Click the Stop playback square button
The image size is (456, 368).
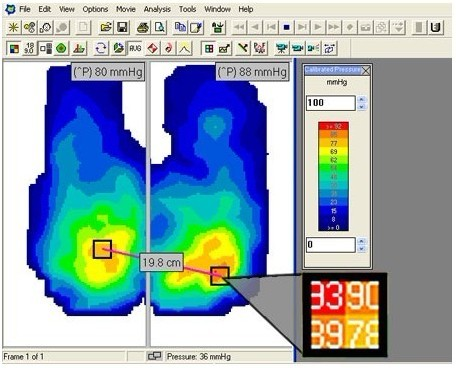tap(286, 27)
